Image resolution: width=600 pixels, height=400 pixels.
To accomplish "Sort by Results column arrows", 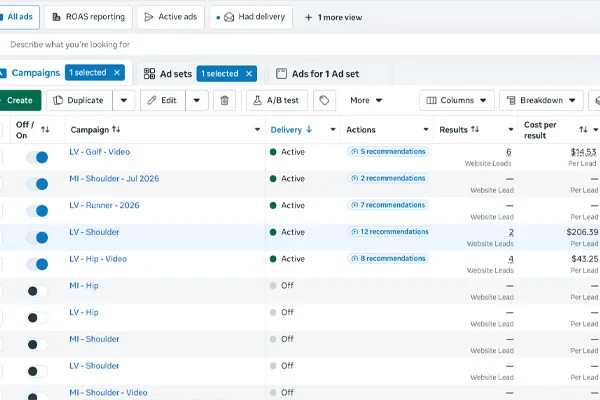I will tap(475, 129).
